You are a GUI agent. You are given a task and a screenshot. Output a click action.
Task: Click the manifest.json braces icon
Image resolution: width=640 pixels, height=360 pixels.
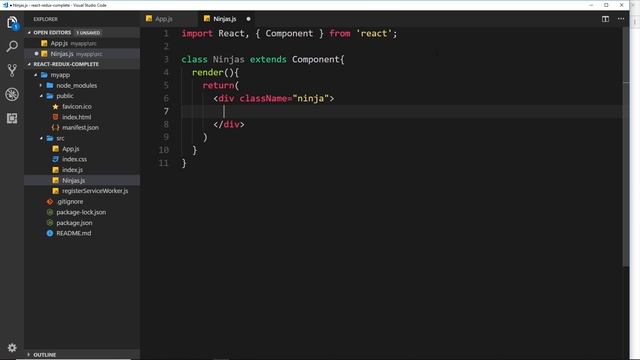point(56,128)
